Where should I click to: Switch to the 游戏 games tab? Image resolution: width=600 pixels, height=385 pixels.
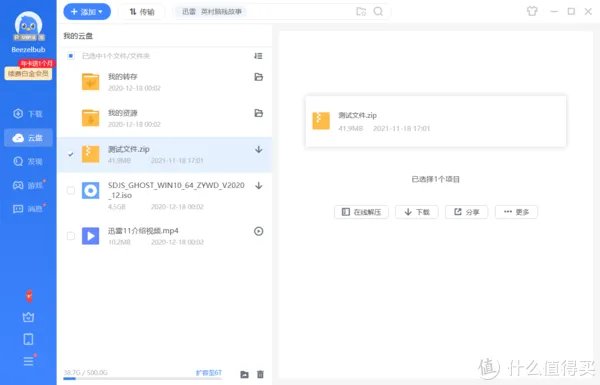(28, 185)
